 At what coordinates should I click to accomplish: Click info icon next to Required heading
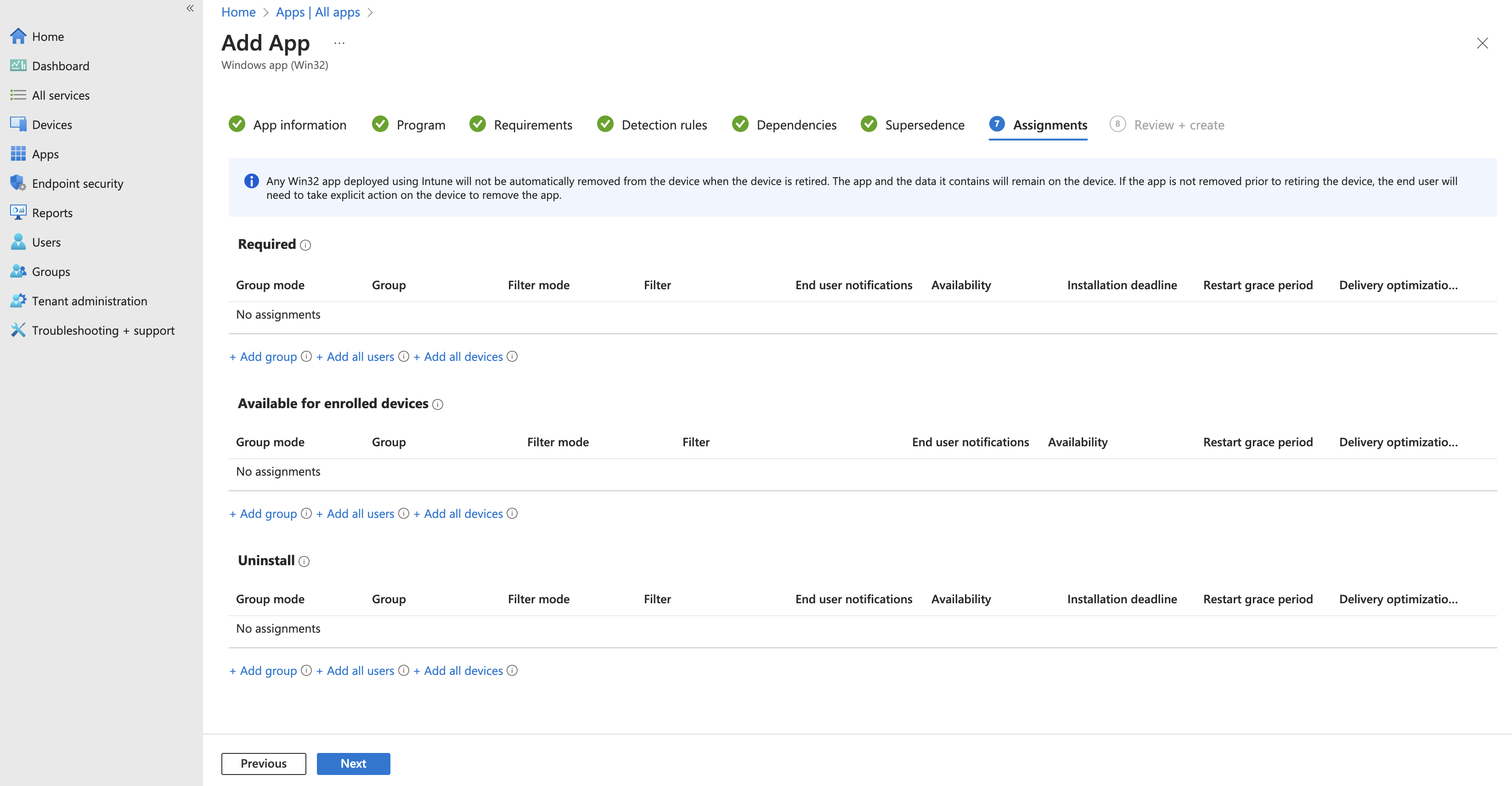pos(305,245)
